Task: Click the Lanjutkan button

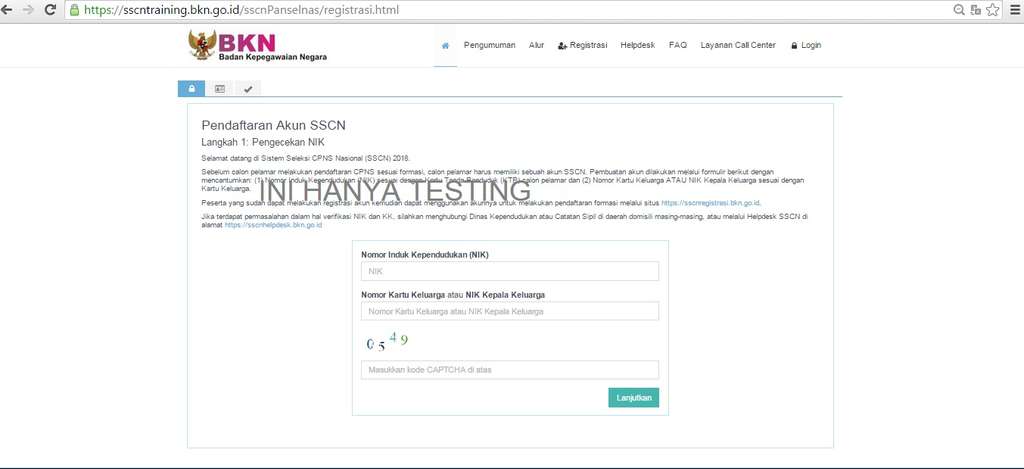Action: tap(633, 398)
